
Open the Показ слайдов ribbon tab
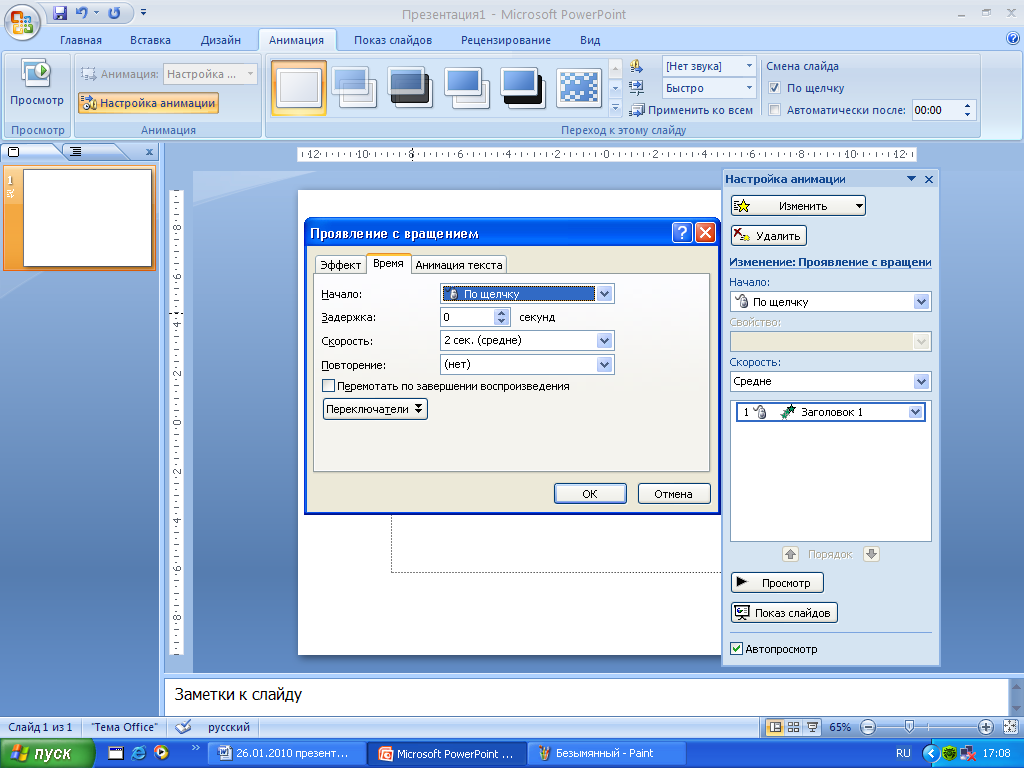393,40
